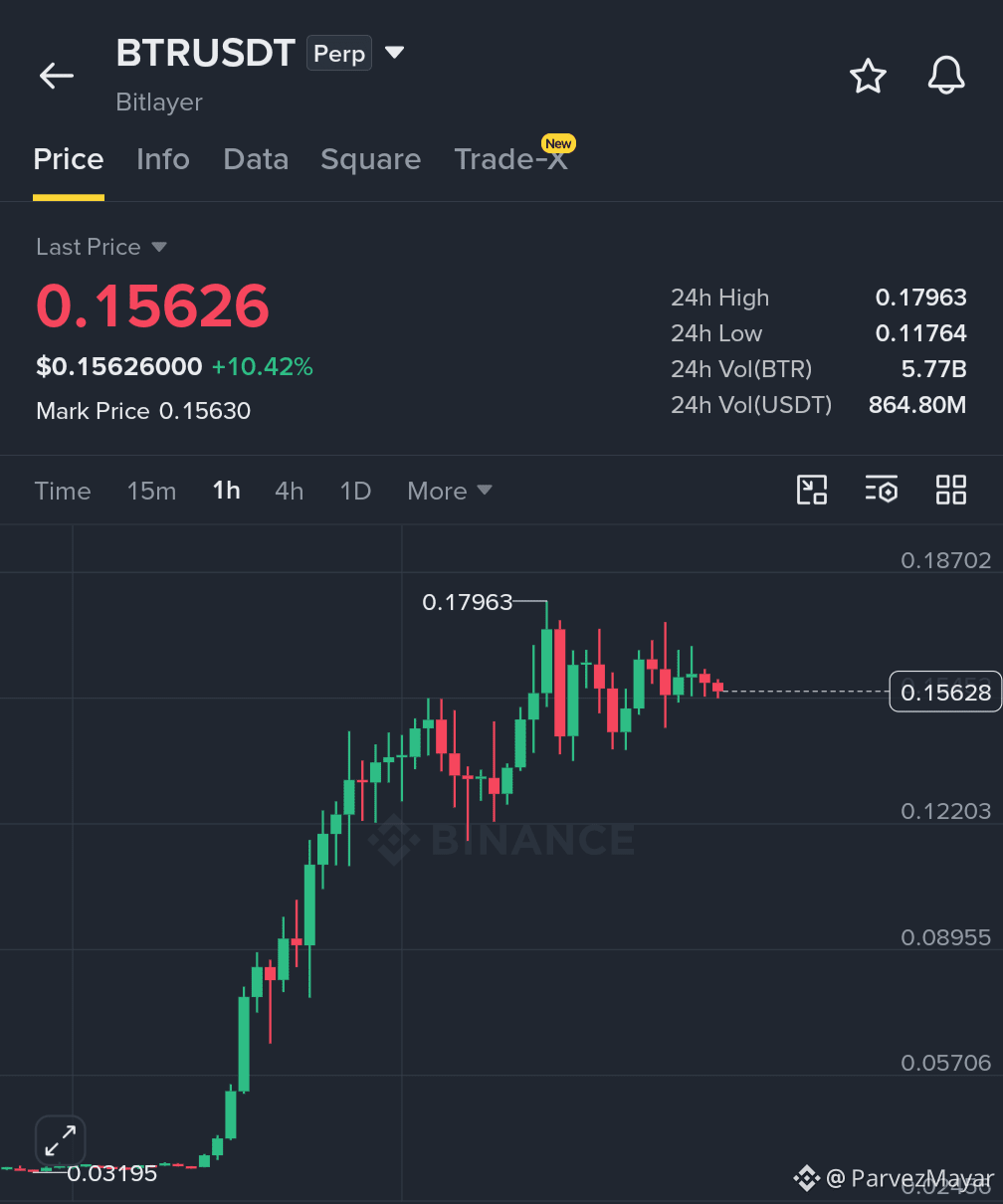Tap the 24h High value 0.17963
The height and width of the screenshot is (1204, 1003).
[x=920, y=298]
